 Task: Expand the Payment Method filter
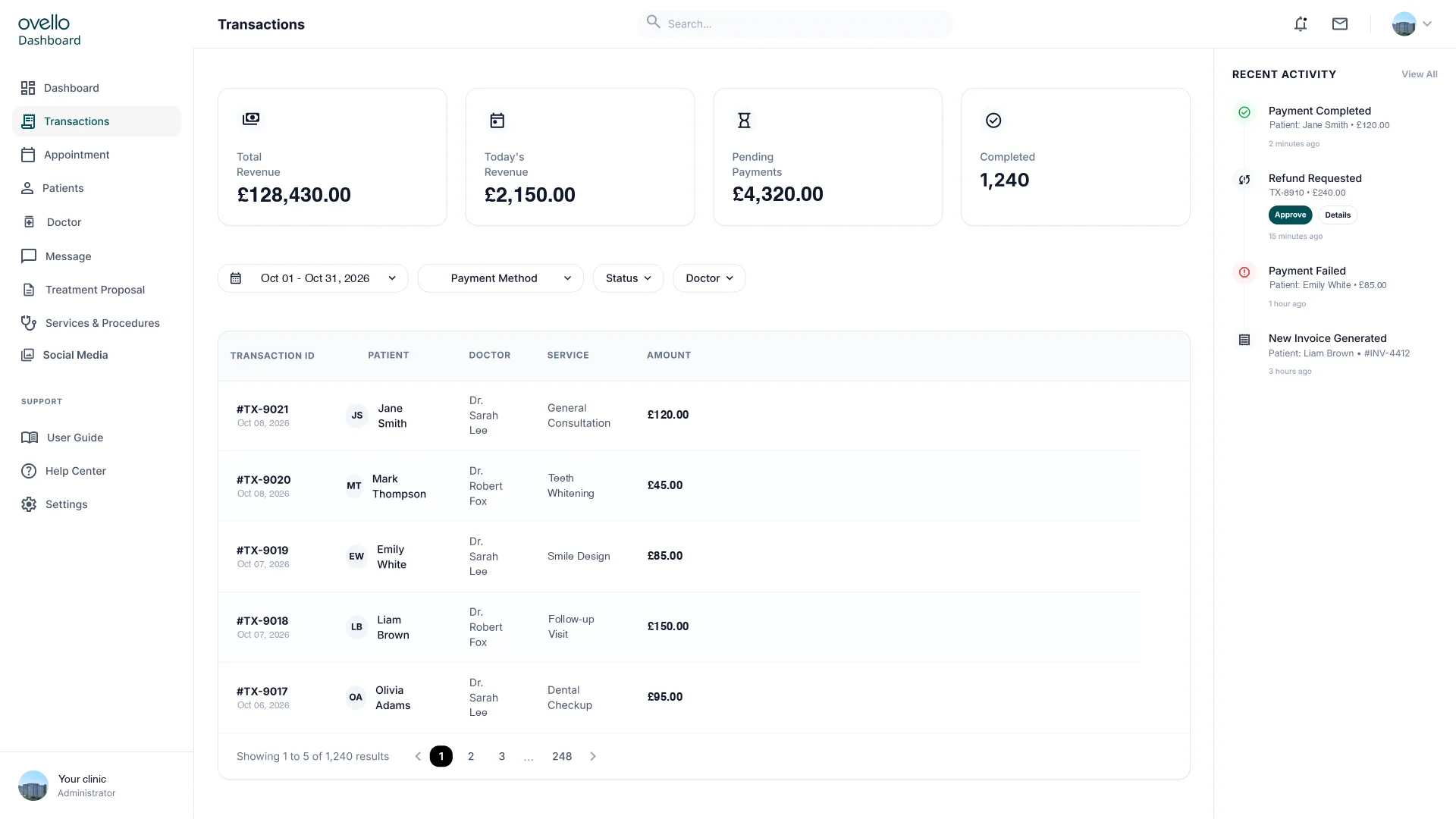500,278
